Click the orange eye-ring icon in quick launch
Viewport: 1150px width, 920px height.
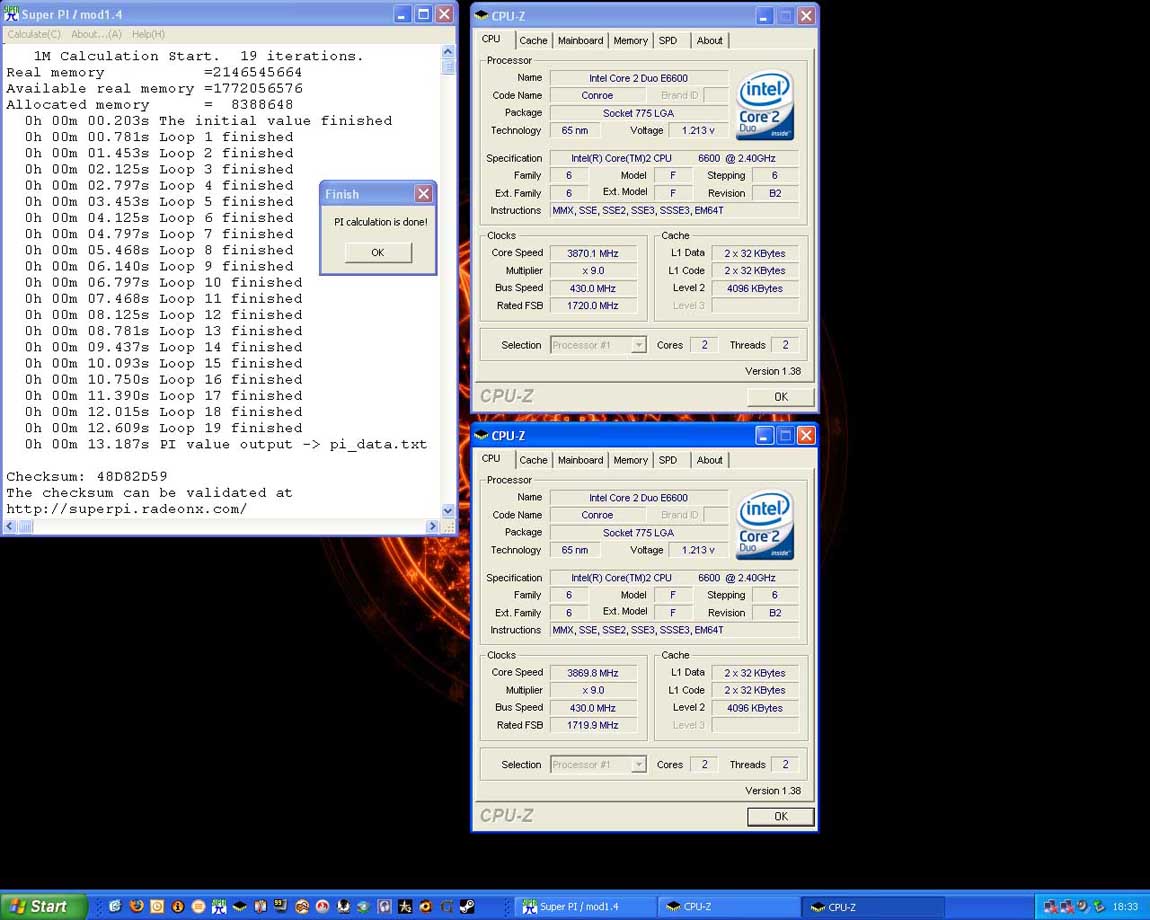click(x=425, y=907)
